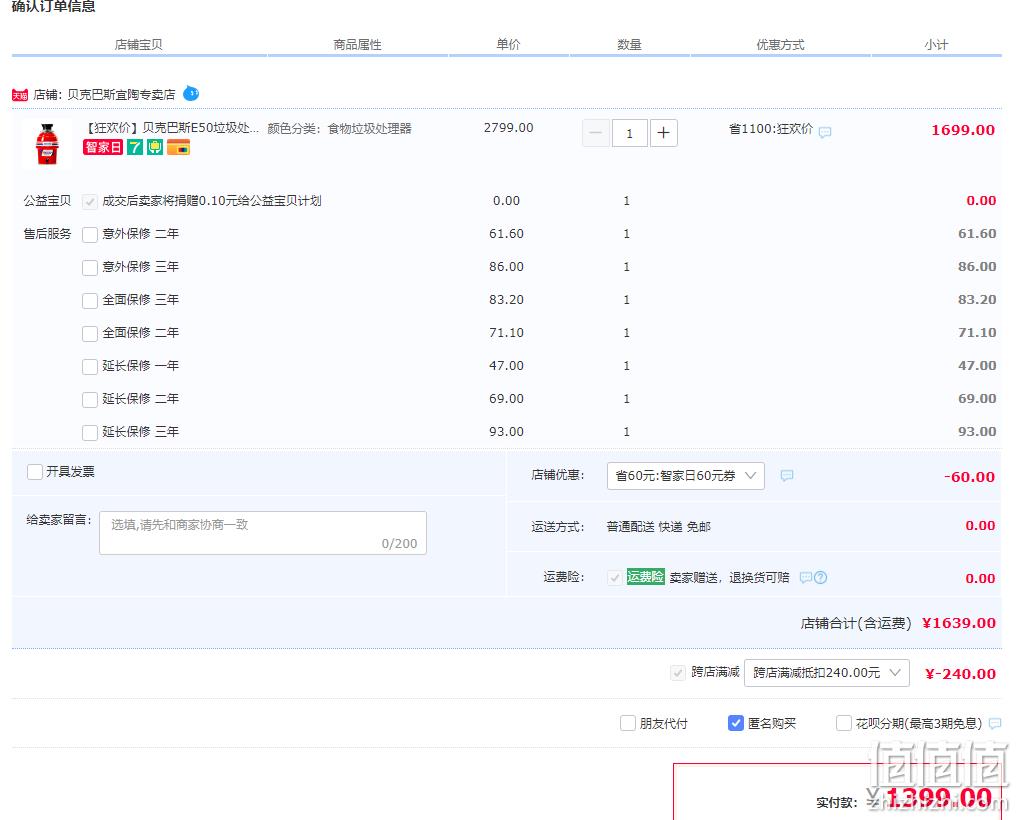Screen dimensions: 1018x820
Task: Check 延长保修 二年 warranty option
Action: (x=90, y=399)
